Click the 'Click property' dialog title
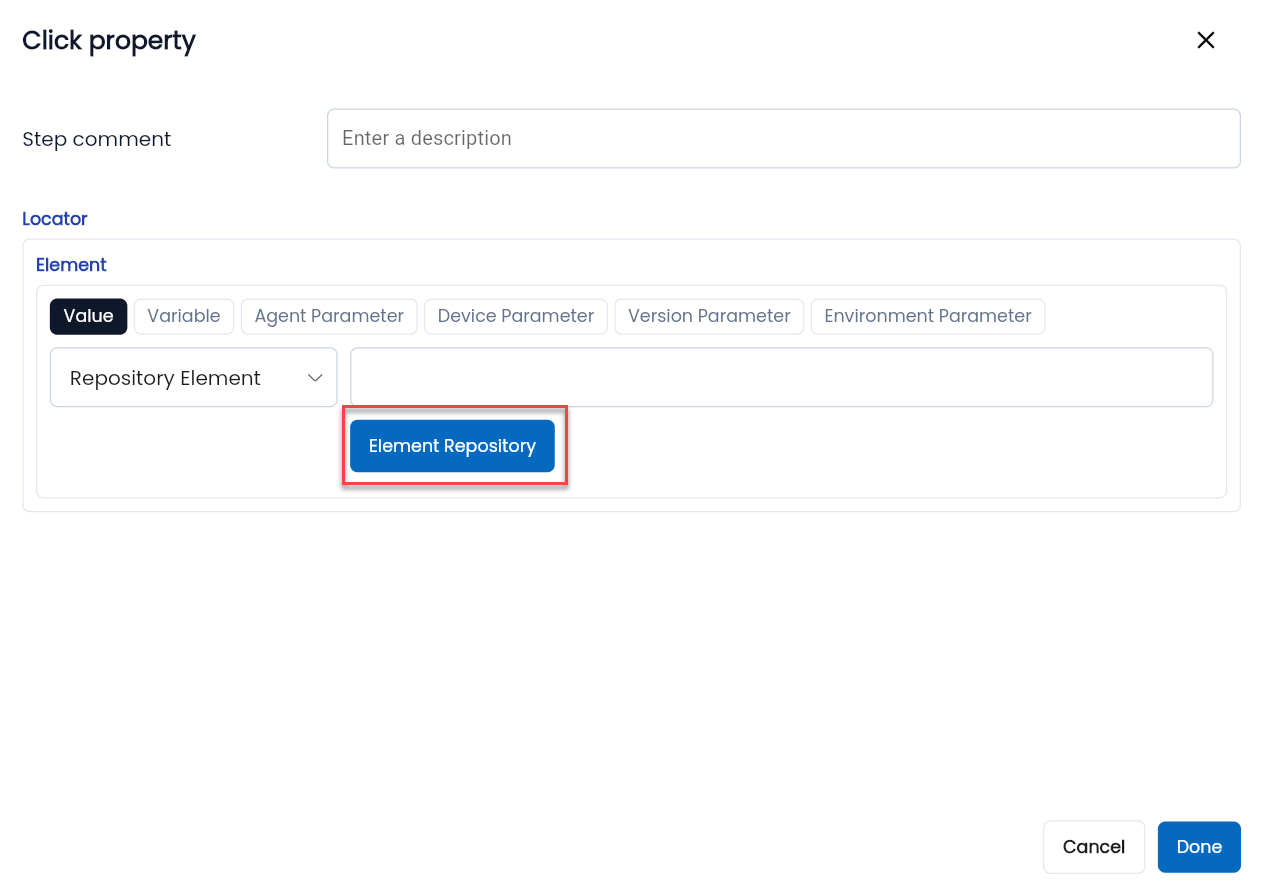1265x881 pixels. (109, 41)
